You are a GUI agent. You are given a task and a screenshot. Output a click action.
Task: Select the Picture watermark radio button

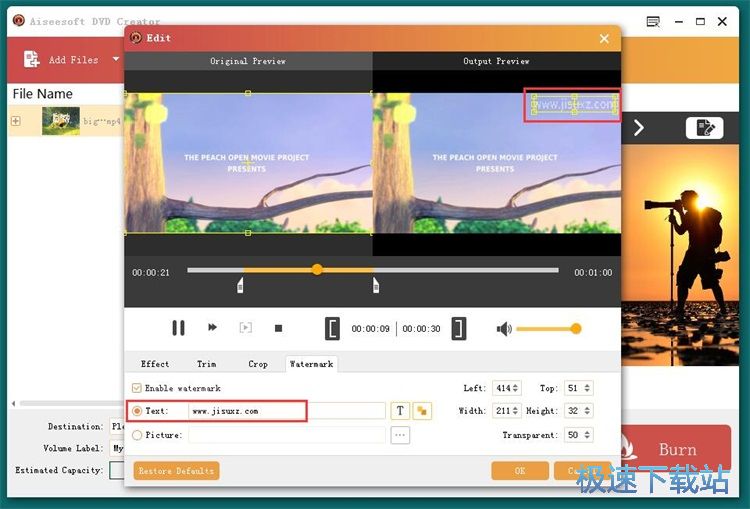point(137,435)
